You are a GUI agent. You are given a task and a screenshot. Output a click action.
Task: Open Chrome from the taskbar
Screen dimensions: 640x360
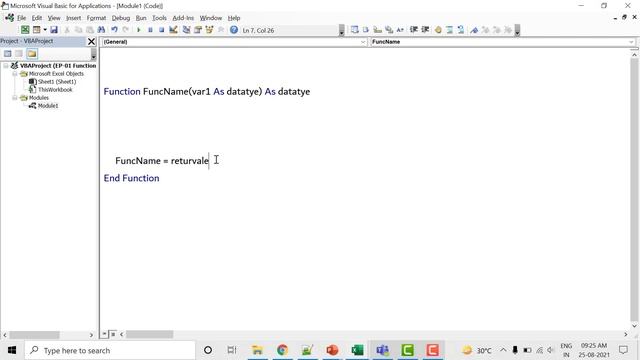(282, 350)
